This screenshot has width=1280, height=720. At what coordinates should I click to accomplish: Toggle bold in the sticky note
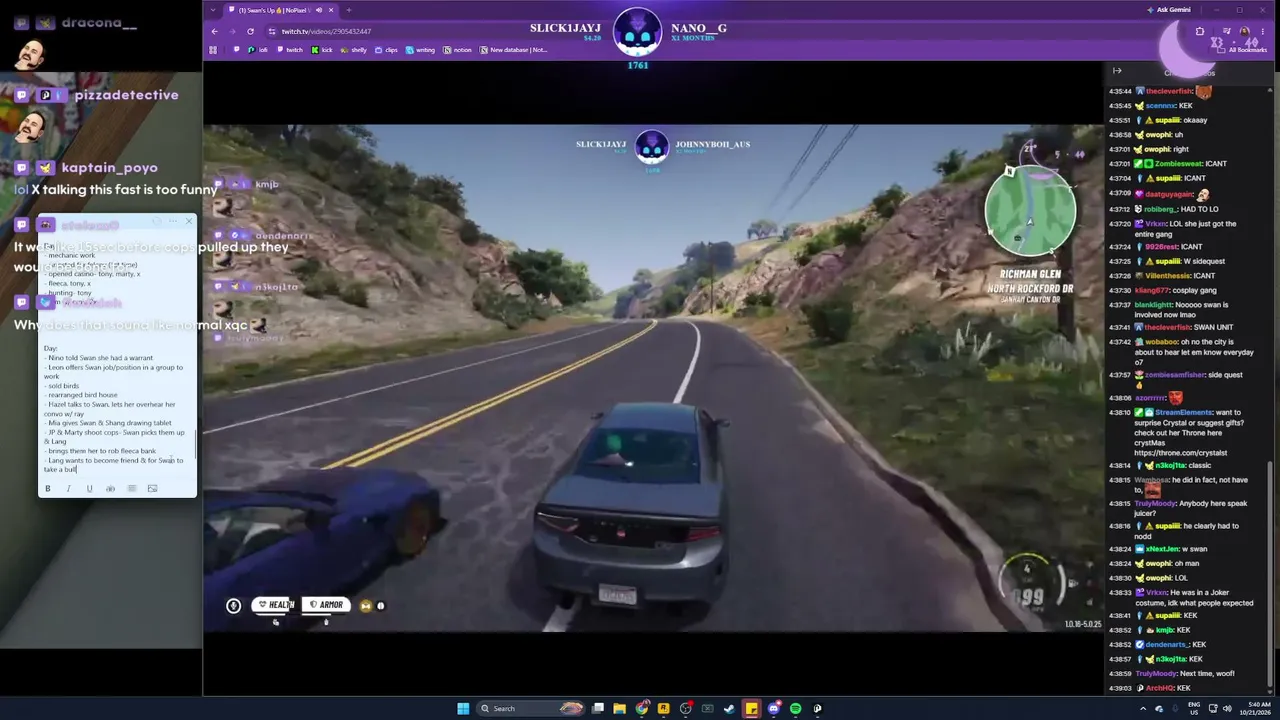coord(47,489)
